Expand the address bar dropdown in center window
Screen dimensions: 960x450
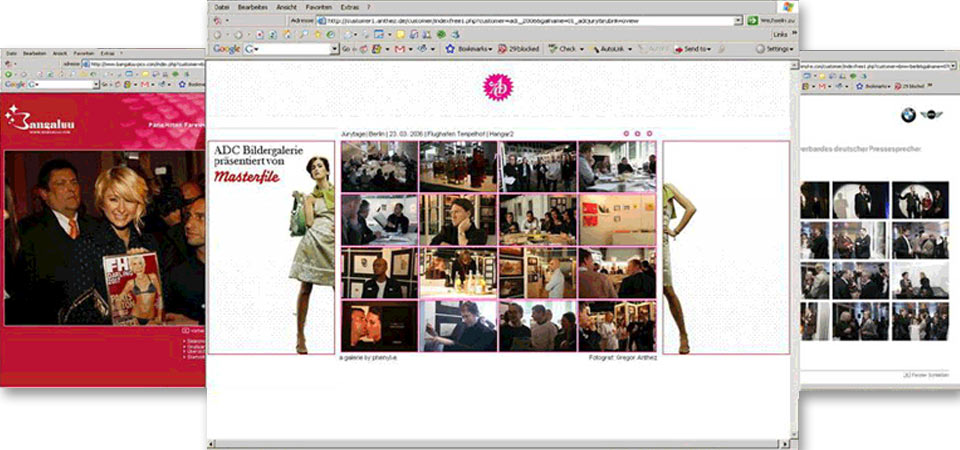click(738, 21)
